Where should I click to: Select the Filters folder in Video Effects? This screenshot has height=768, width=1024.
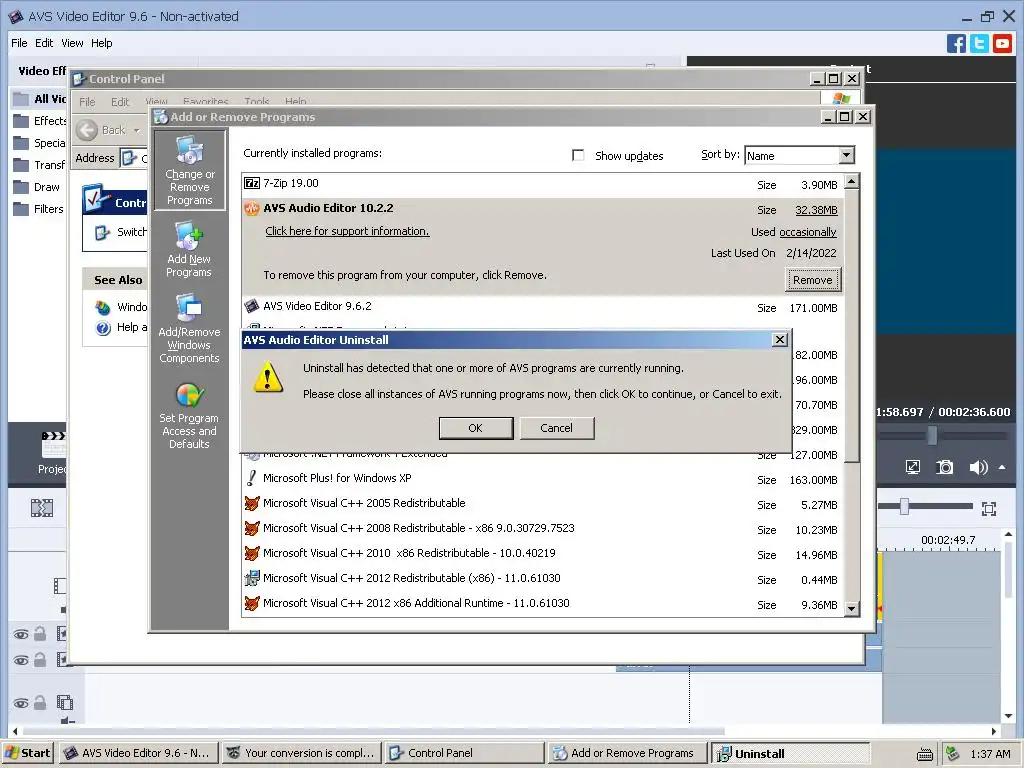[x=39, y=209]
